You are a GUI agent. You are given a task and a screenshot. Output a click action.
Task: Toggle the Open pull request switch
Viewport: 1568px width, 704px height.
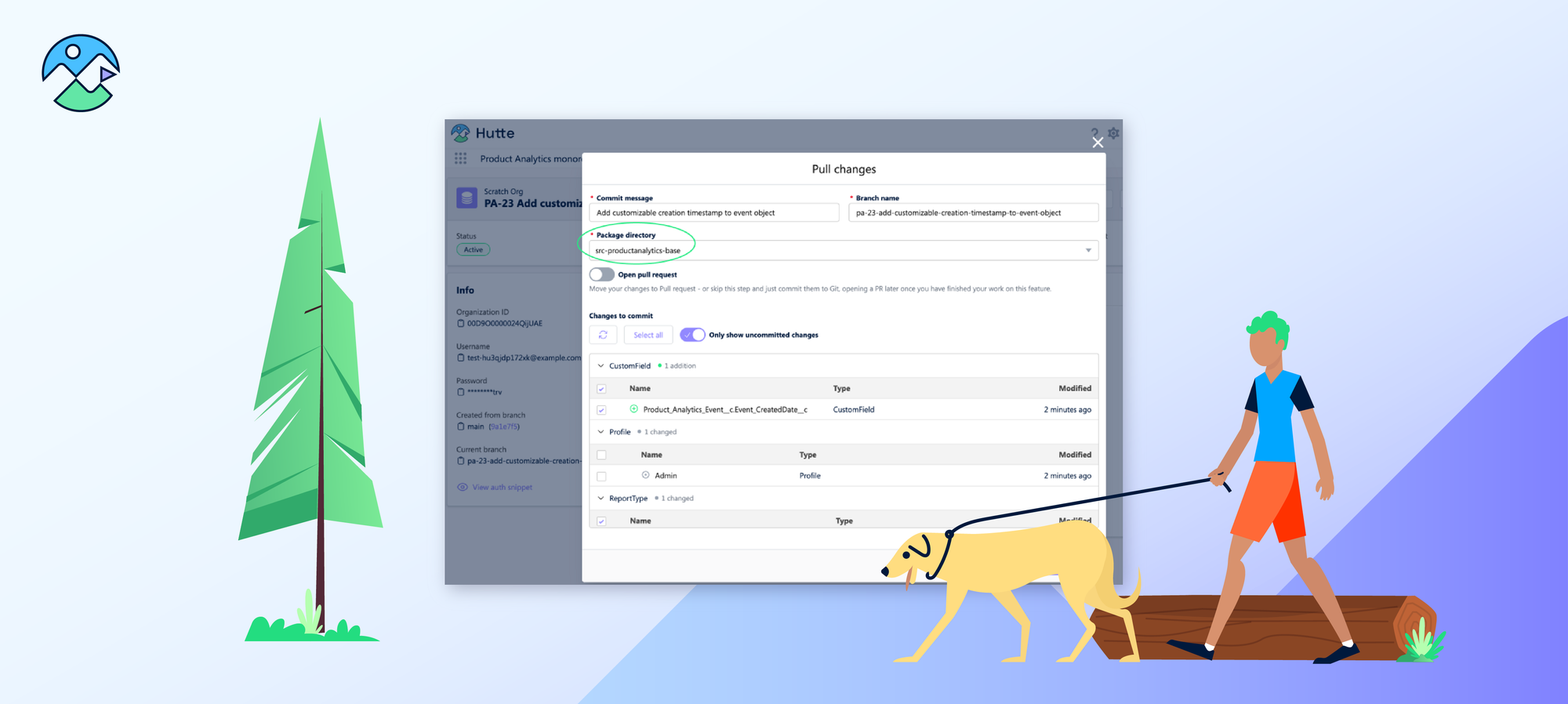coord(602,274)
